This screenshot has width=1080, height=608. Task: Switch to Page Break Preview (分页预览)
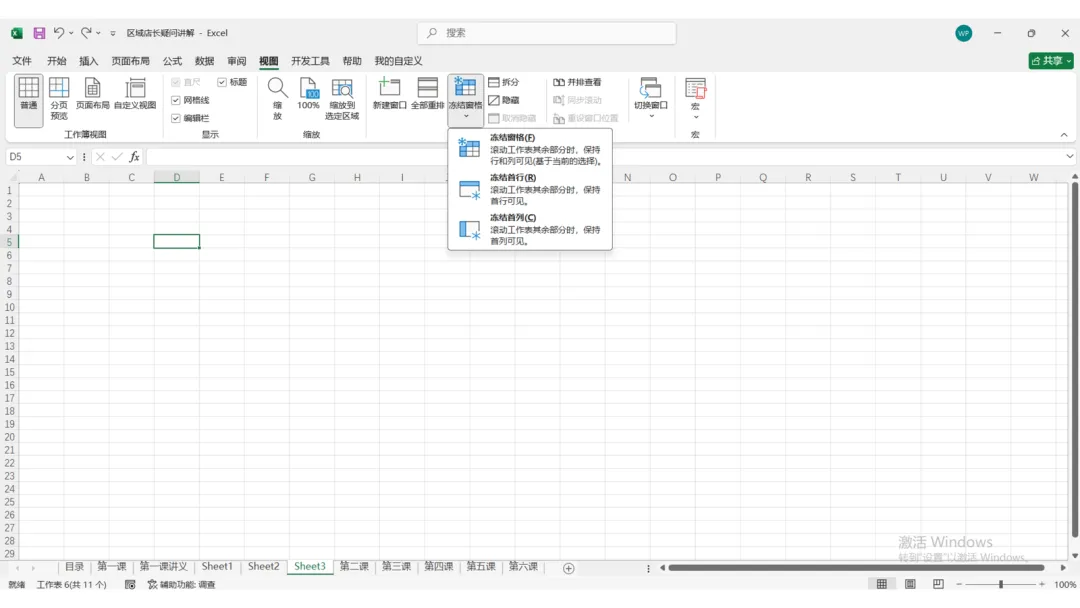(x=59, y=100)
